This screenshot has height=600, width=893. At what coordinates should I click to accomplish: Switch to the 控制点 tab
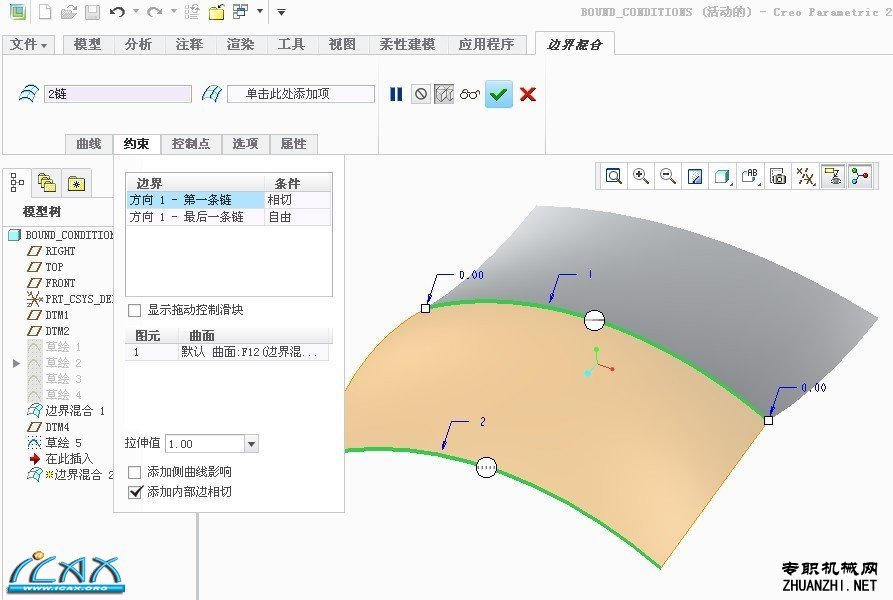pos(191,144)
